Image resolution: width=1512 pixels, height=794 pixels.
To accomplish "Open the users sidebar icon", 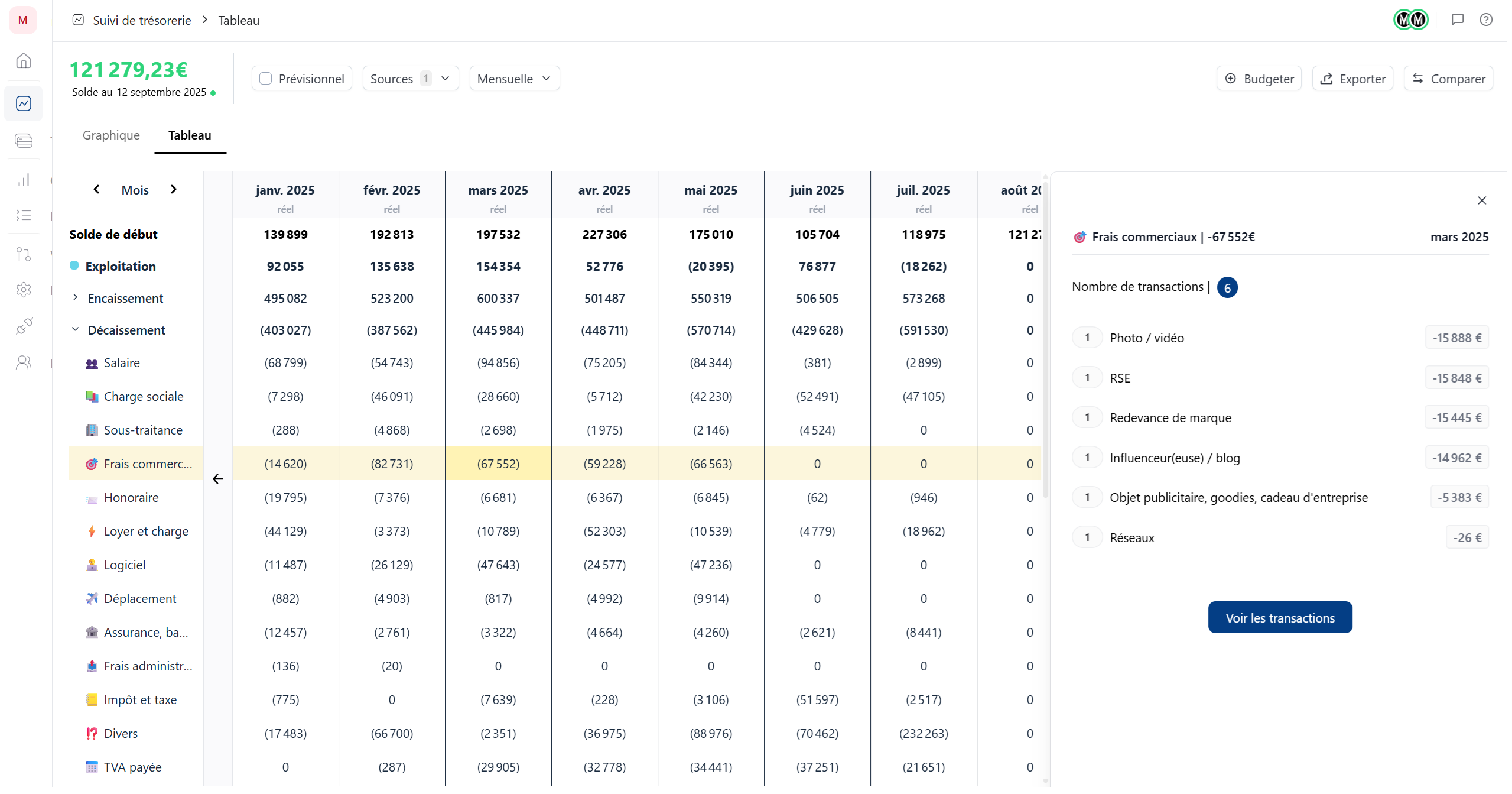I will [x=24, y=362].
